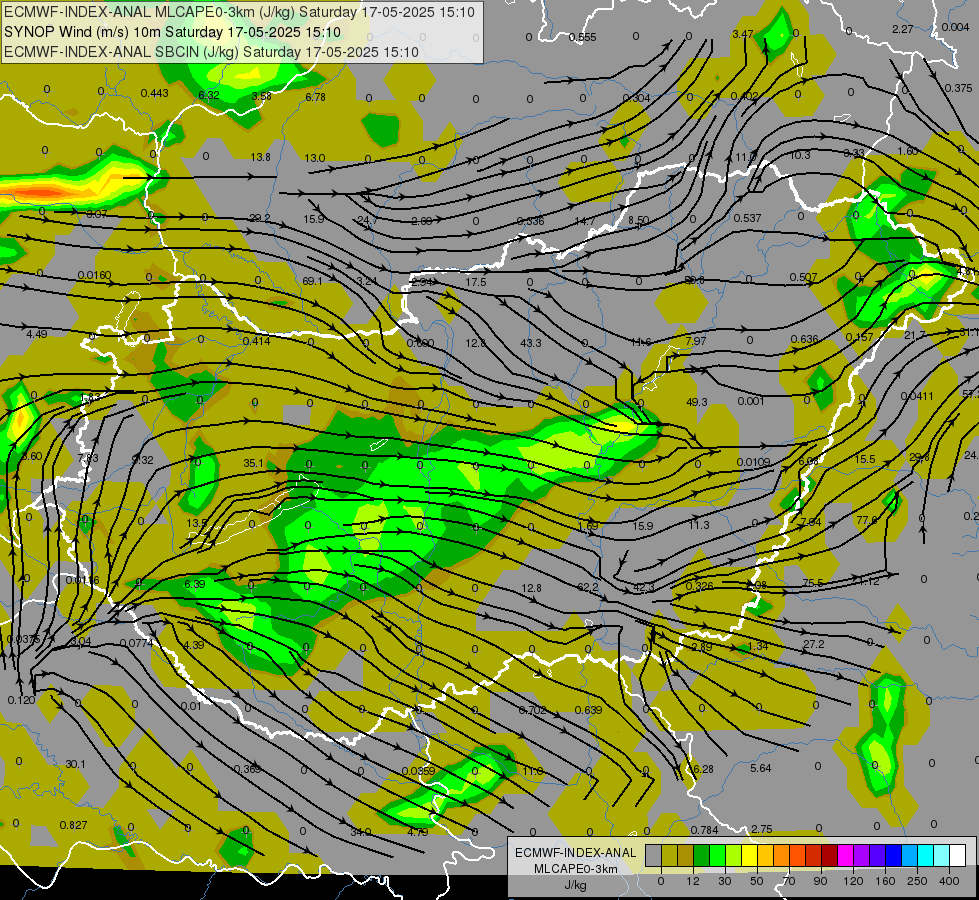Select the MLCAPE0-3km legend caption
The height and width of the screenshot is (900, 979).
(575, 869)
